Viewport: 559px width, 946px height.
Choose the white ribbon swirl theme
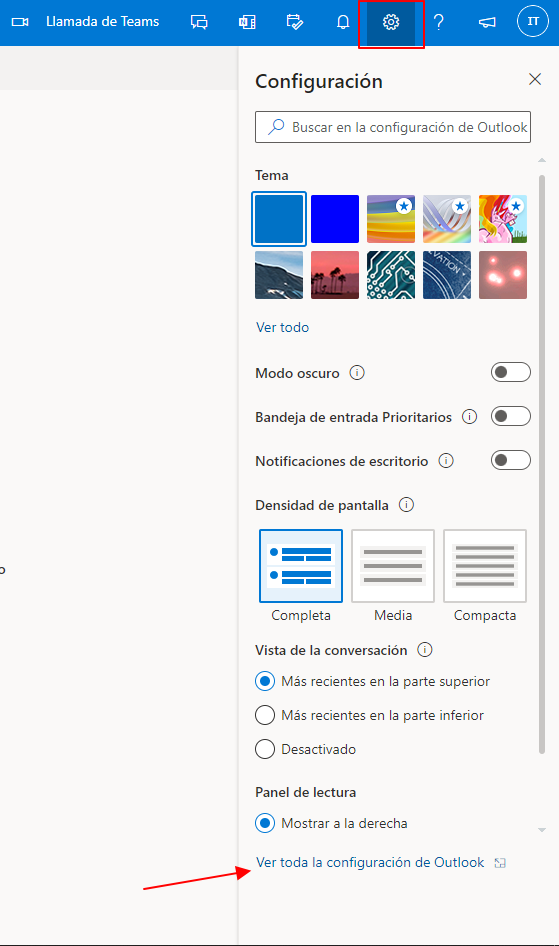point(447,219)
